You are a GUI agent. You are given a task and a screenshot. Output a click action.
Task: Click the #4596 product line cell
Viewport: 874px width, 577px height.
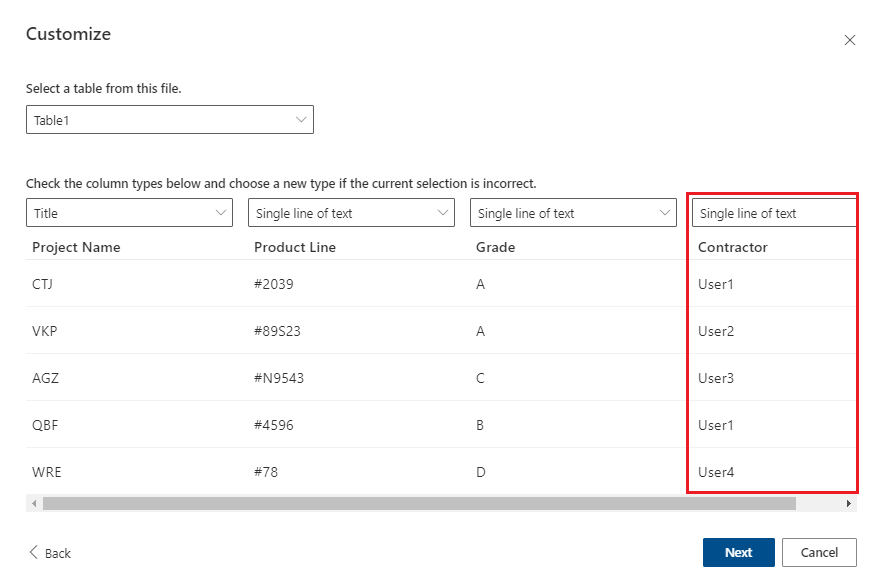pyautogui.click(x=274, y=425)
